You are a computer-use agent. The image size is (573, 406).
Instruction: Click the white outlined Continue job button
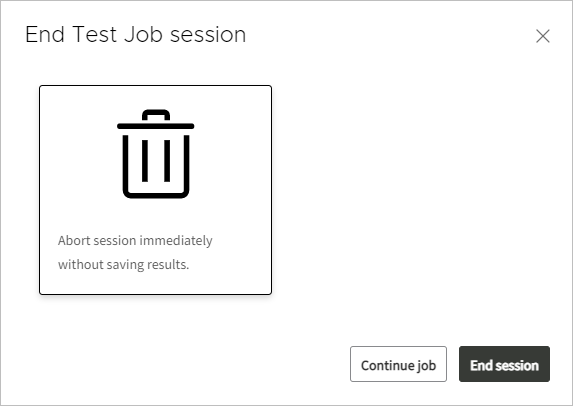click(398, 364)
